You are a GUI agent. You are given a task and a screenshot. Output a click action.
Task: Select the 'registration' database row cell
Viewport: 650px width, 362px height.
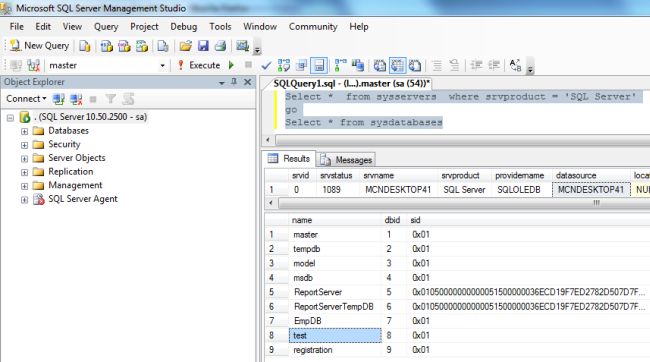335,350
